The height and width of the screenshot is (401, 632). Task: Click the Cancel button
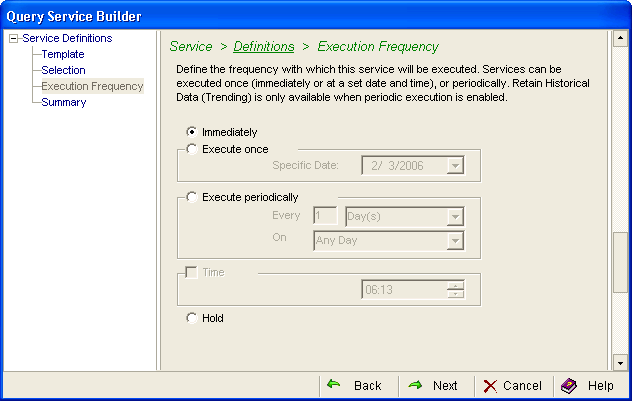513,386
